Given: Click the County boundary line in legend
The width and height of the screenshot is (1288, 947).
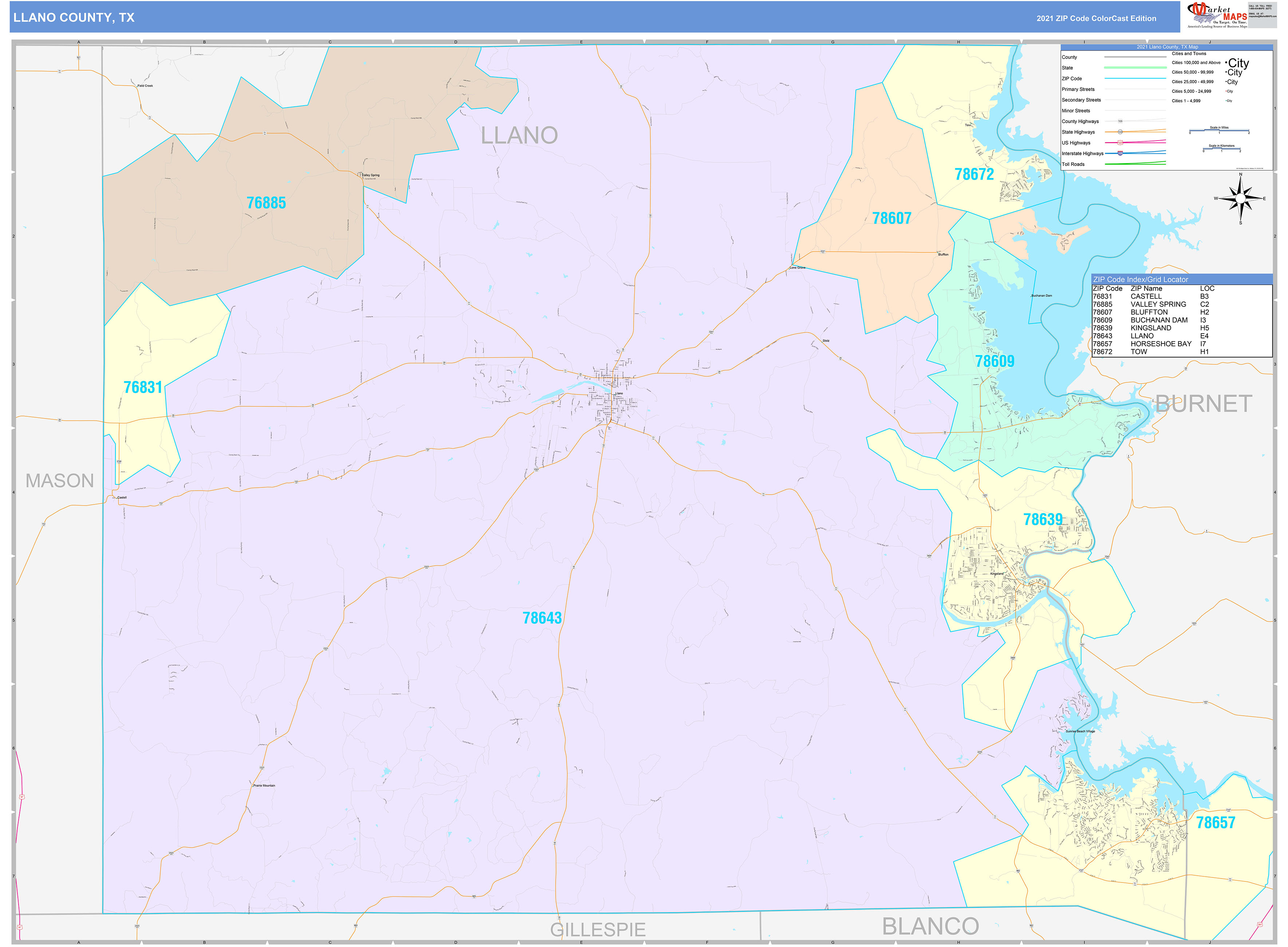Looking at the screenshot, I should tap(1135, 57).
